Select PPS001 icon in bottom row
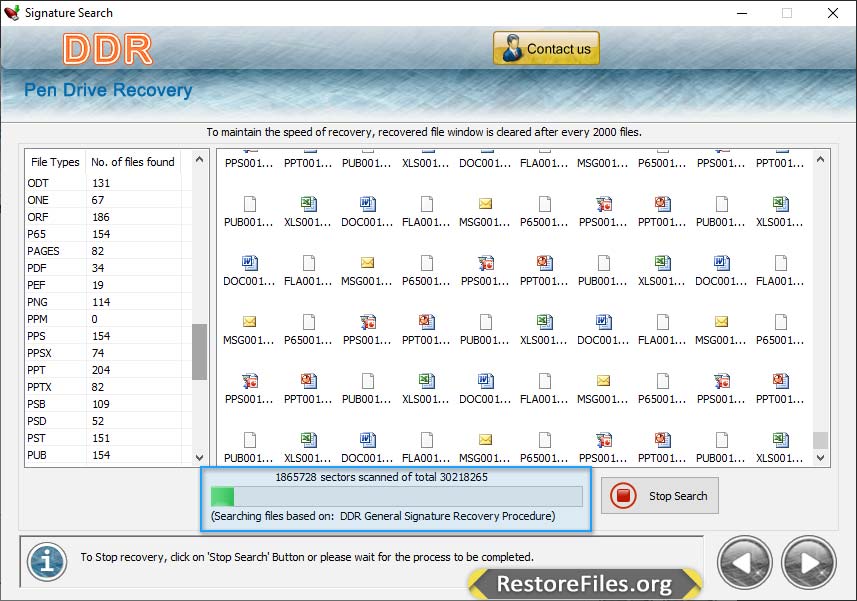This screenshot has height=601, width=857. (x=603, y=440)
